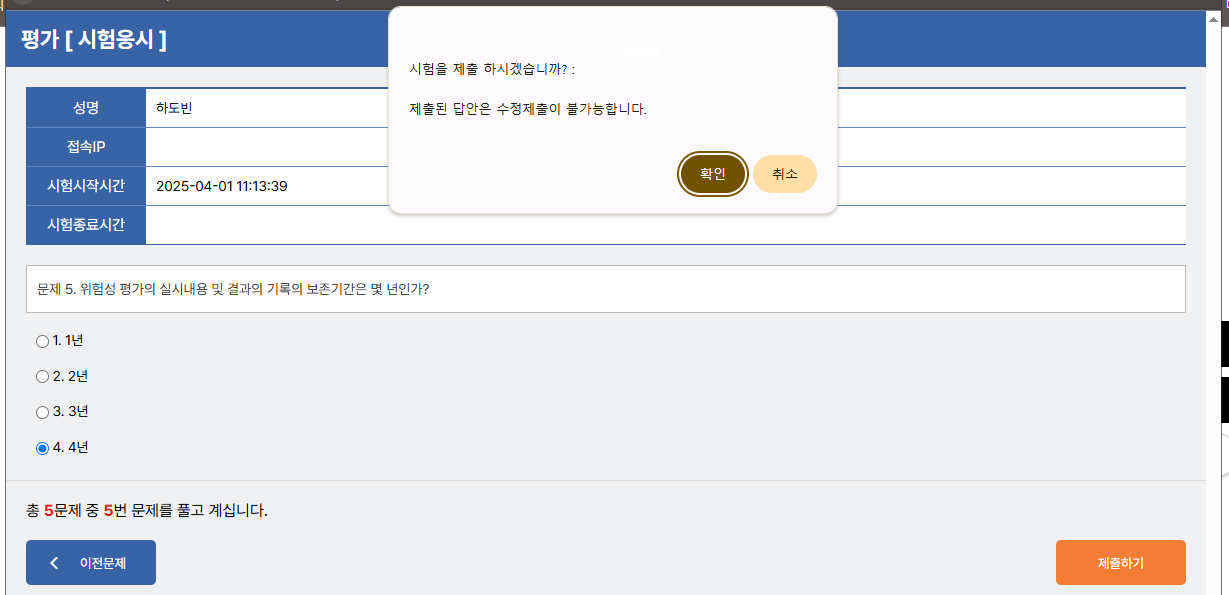The width and height of the screenshot is (1229, 595).
Task: Click the left chevron icon on 이전문제
Action: [54, 563]
